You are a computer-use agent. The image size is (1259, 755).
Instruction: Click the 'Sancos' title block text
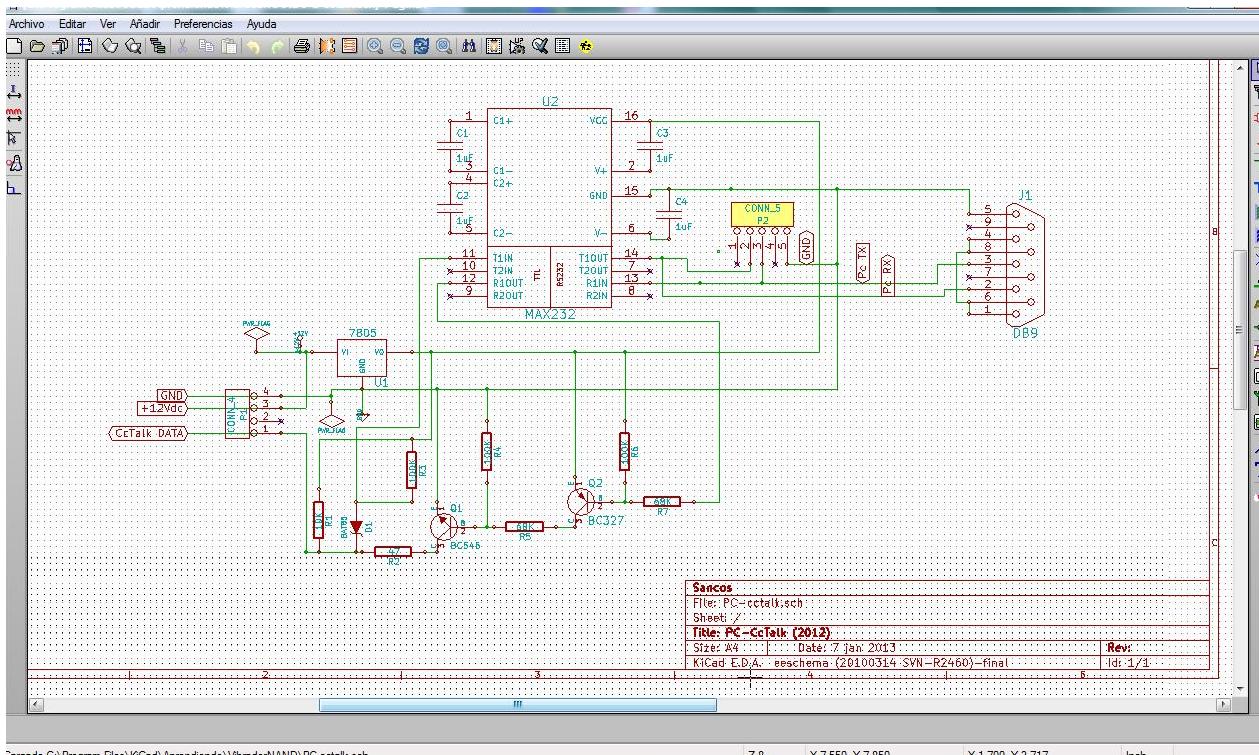(x=712, y=588)
